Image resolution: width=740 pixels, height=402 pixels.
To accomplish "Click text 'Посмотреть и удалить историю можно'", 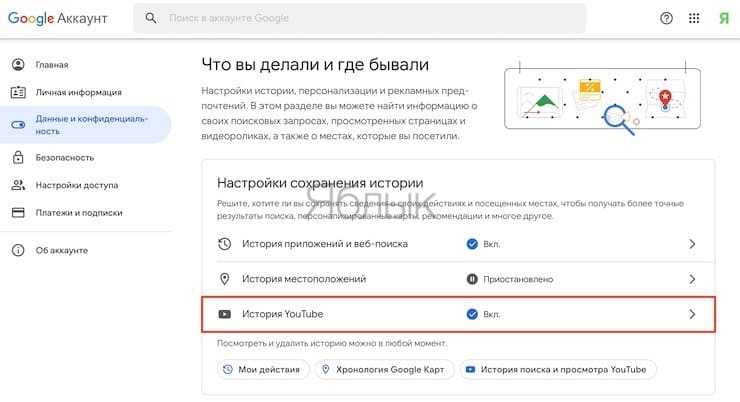I will (299, 343).
